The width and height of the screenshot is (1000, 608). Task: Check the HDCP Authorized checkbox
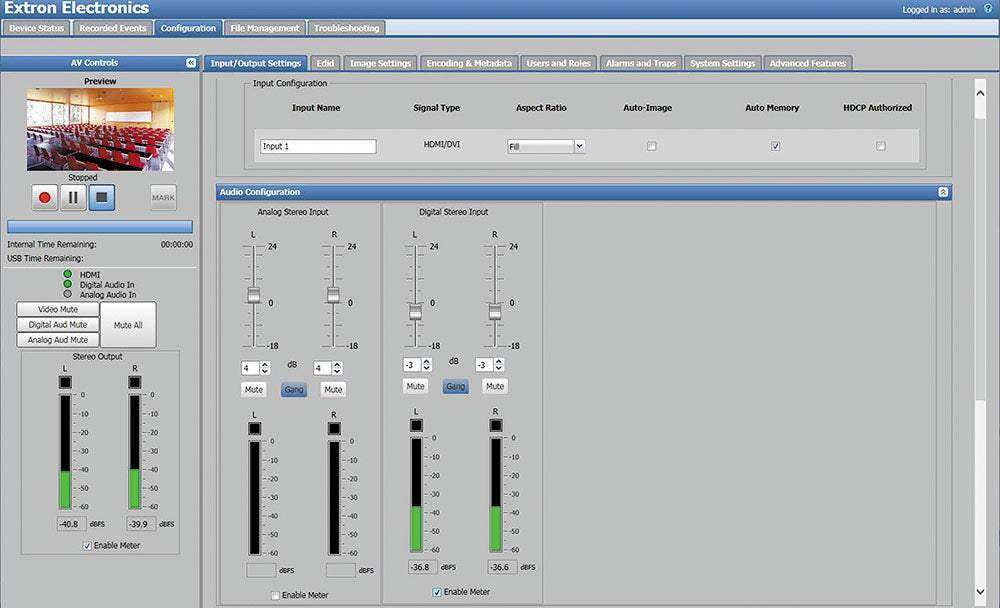click(x=880, y=146)
